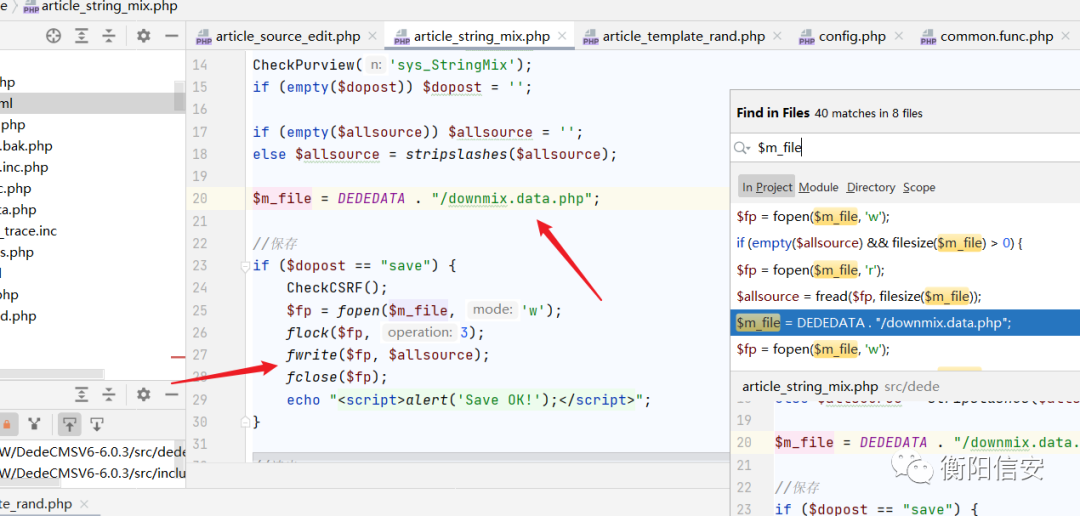
Task: Hide the bottom tool window via minus icon
Action: pyautogui.click(x=172, y=395)
